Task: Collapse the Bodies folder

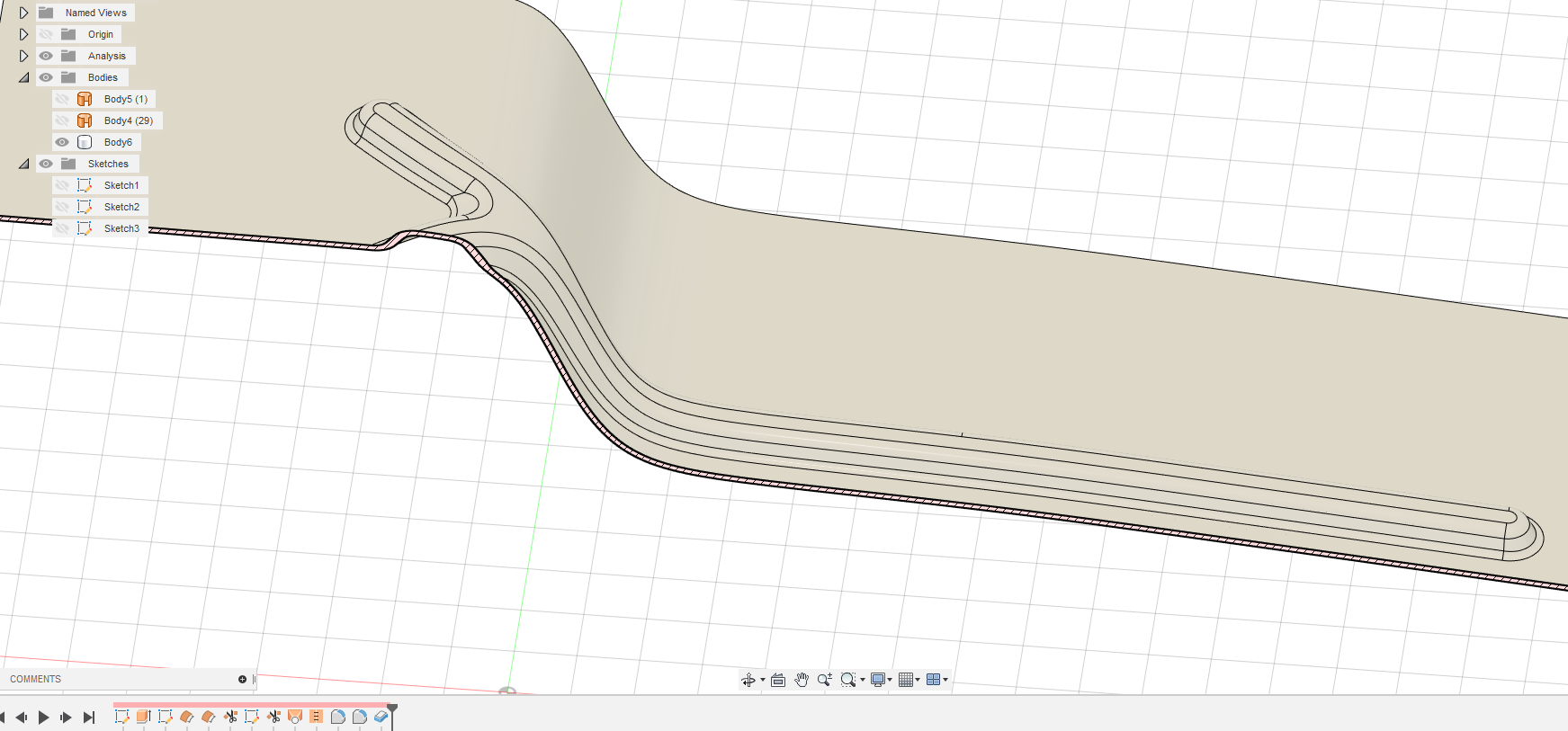Action: pyautogui.click(x=24, y=77)
